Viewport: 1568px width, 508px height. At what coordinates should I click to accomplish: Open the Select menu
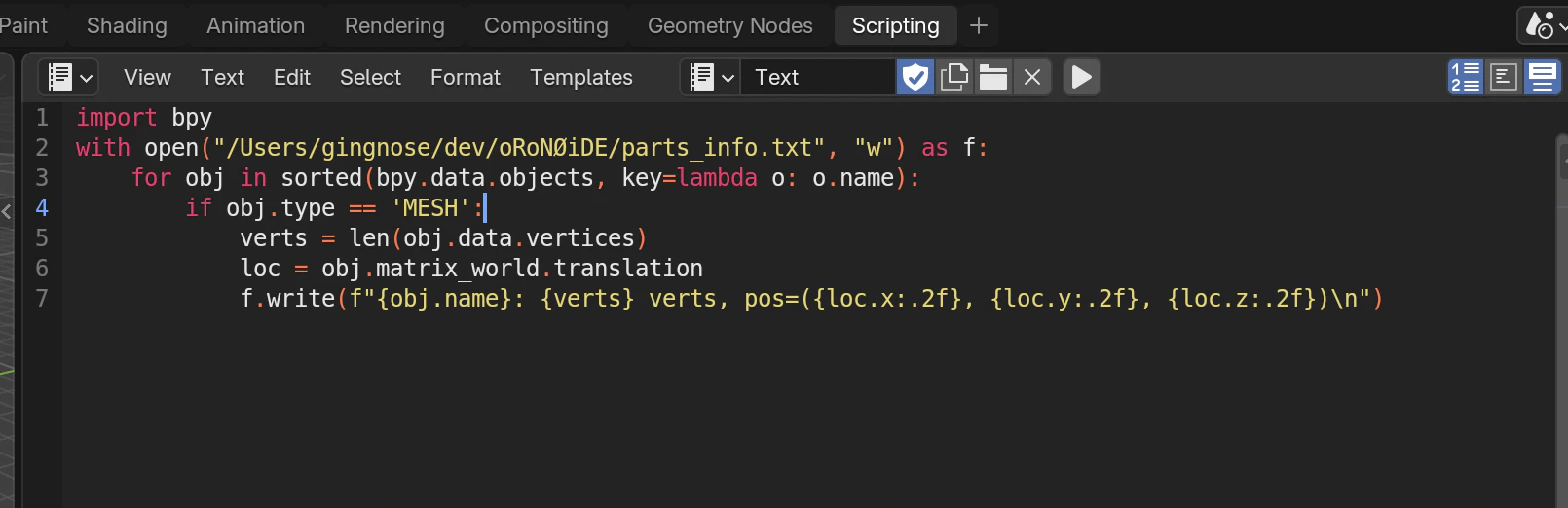[370, 77]
